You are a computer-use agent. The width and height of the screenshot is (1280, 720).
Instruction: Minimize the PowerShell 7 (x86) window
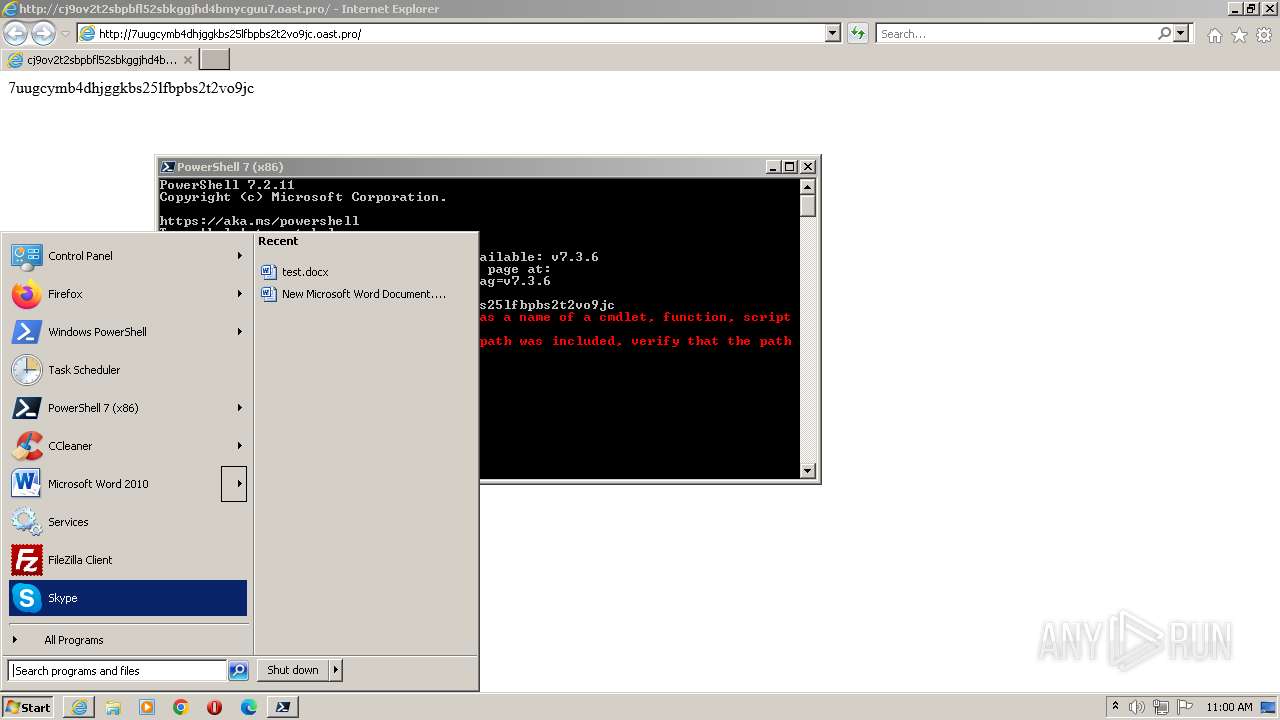tap(773, 167)
